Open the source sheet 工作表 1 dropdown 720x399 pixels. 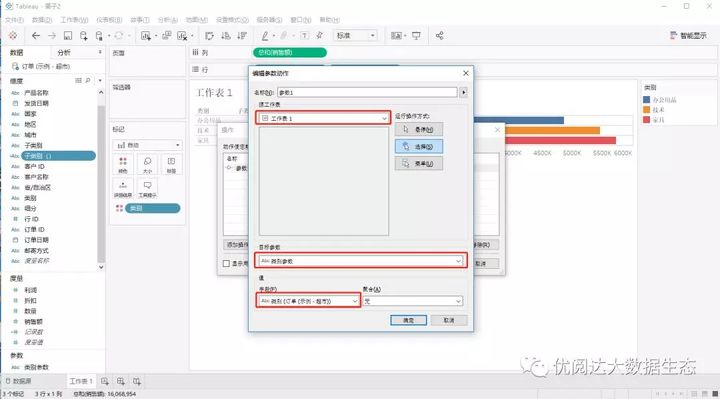tap(324, 118)
